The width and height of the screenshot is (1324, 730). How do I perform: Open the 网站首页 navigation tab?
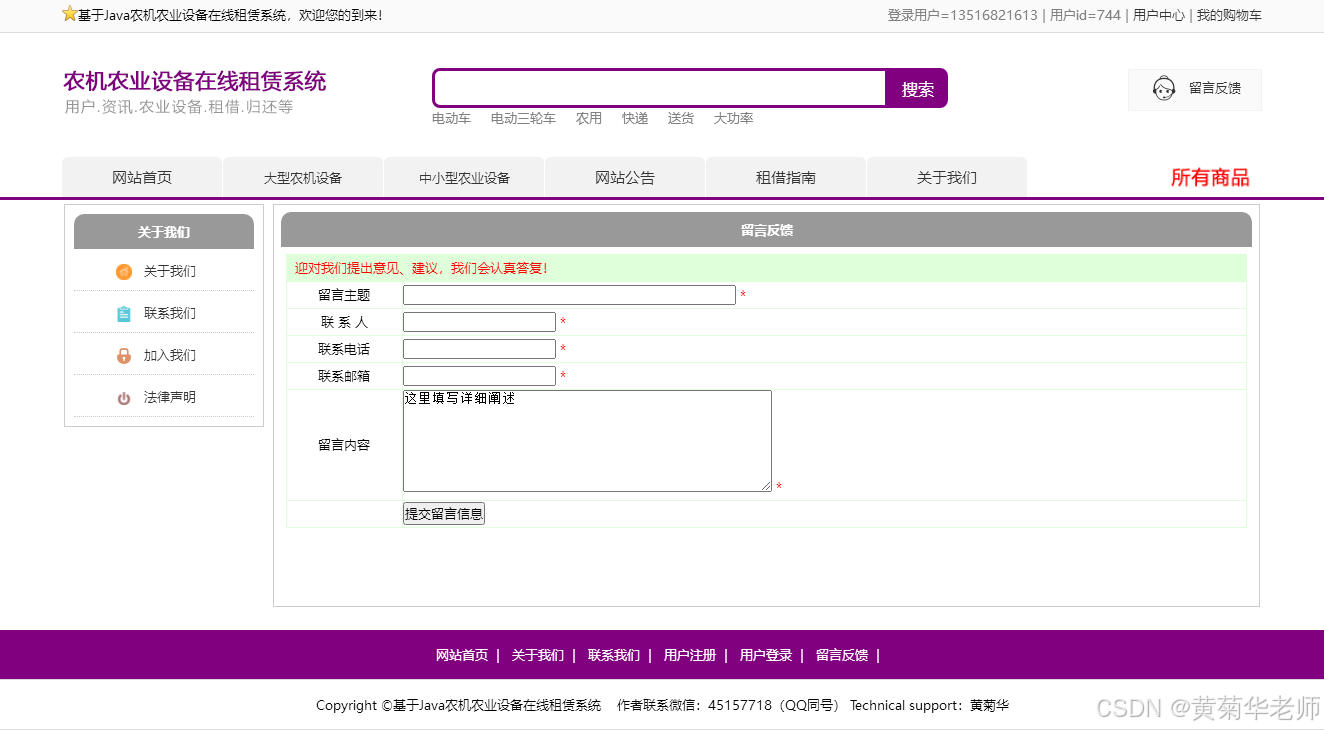coord(142,178)
